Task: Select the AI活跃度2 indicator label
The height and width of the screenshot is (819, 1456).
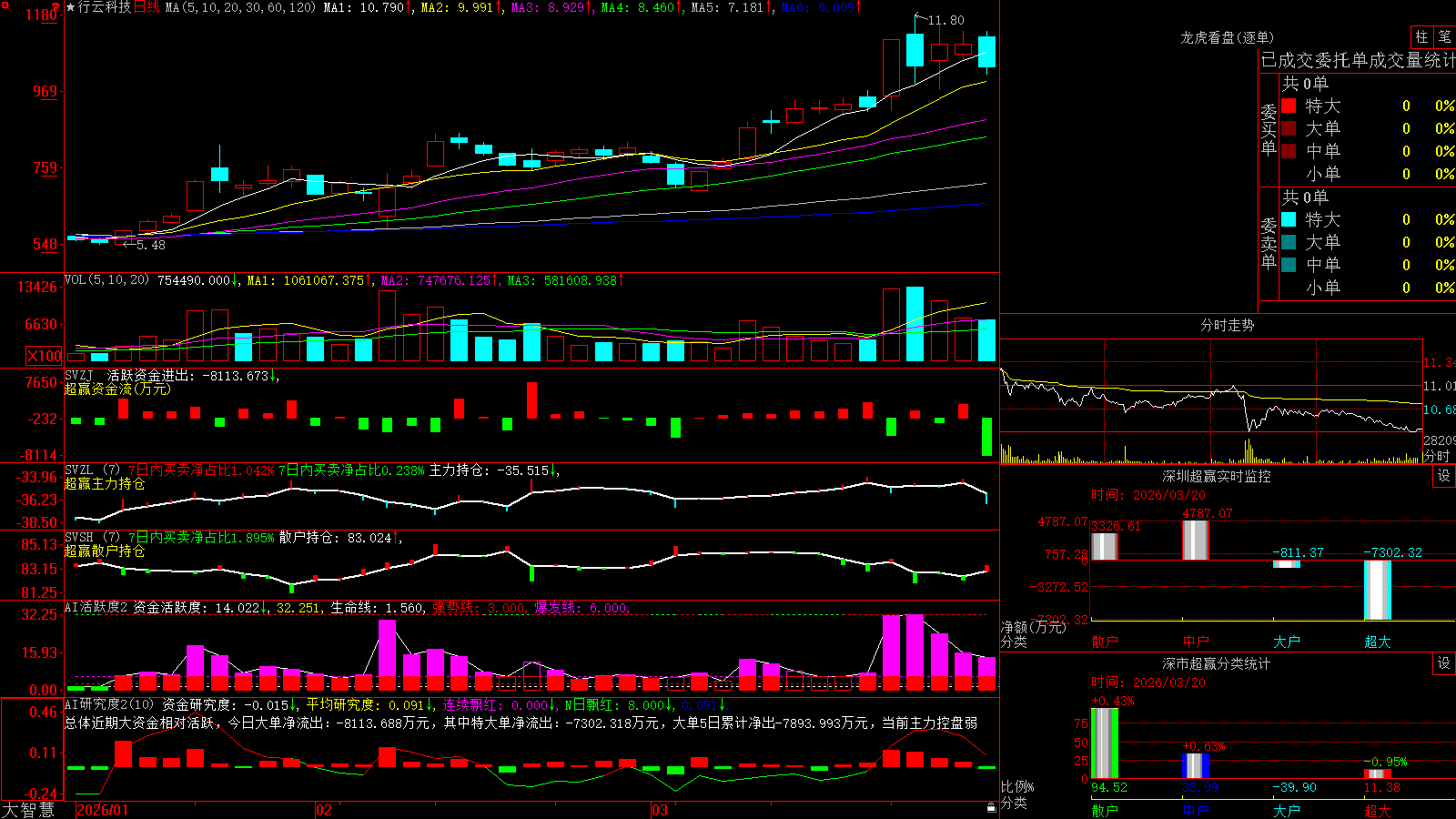Action: coord(96,608)
